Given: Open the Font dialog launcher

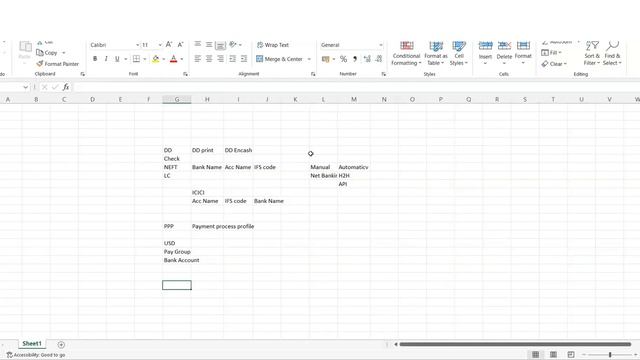Looking at the screenshot, I should [x=185, y=74].
